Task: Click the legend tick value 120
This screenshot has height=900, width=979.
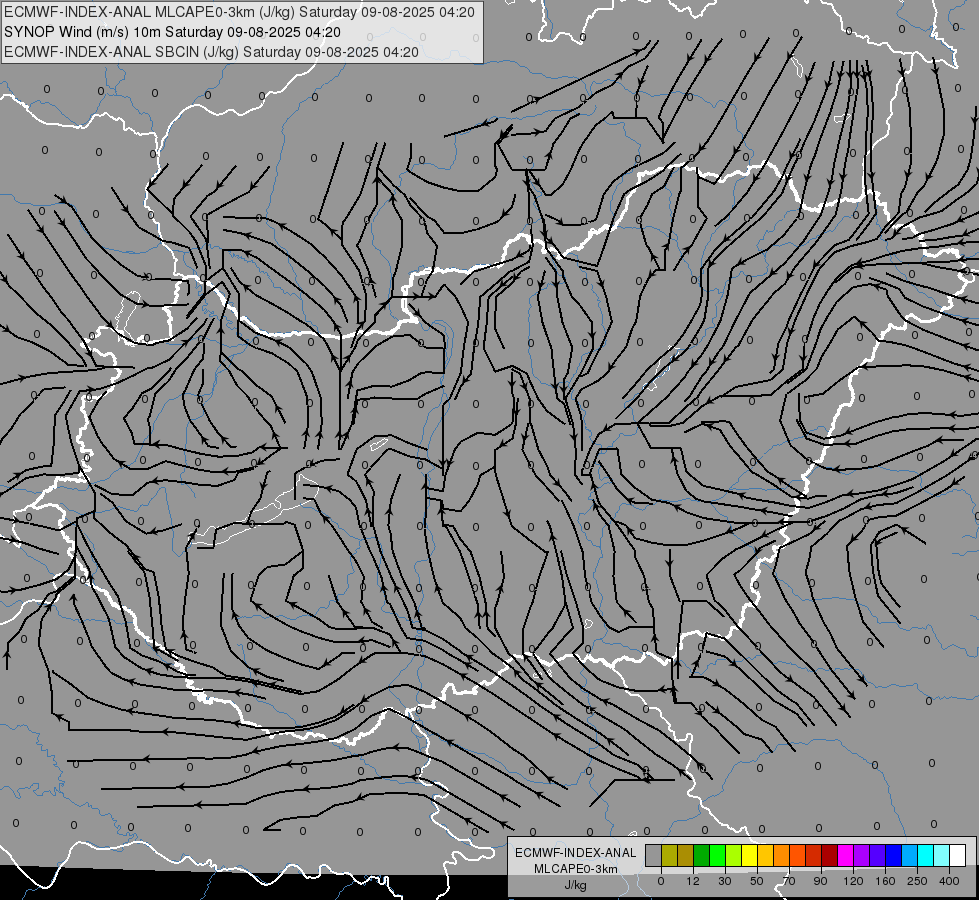Action: click(x=854, y=881)
